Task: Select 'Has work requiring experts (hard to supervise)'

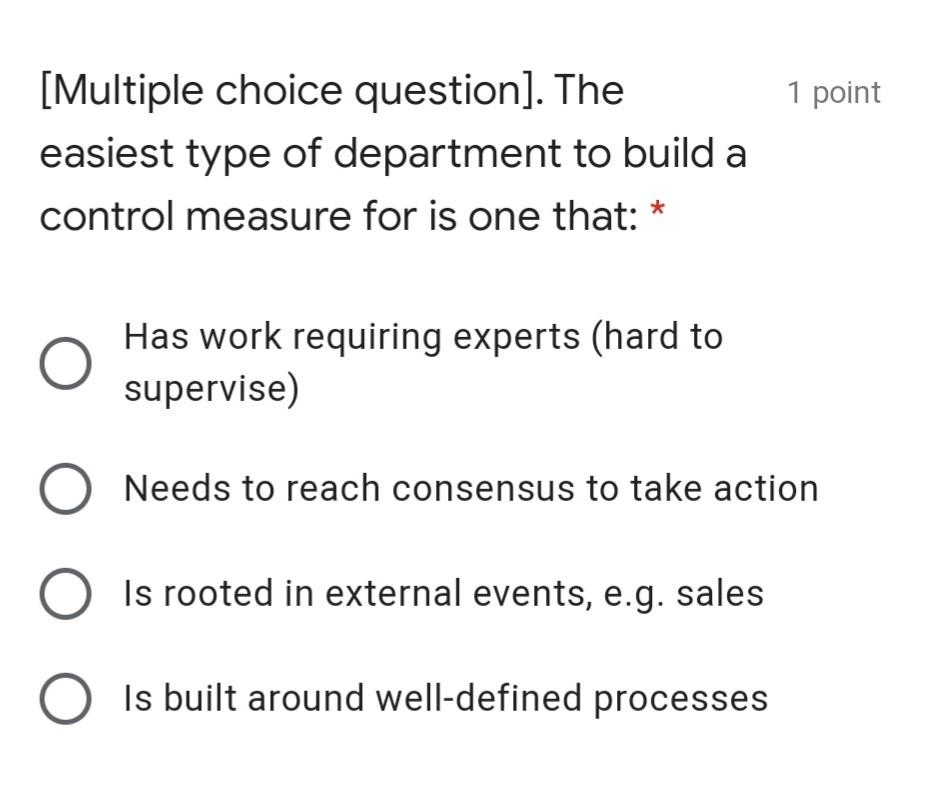Action: (422, 360)
